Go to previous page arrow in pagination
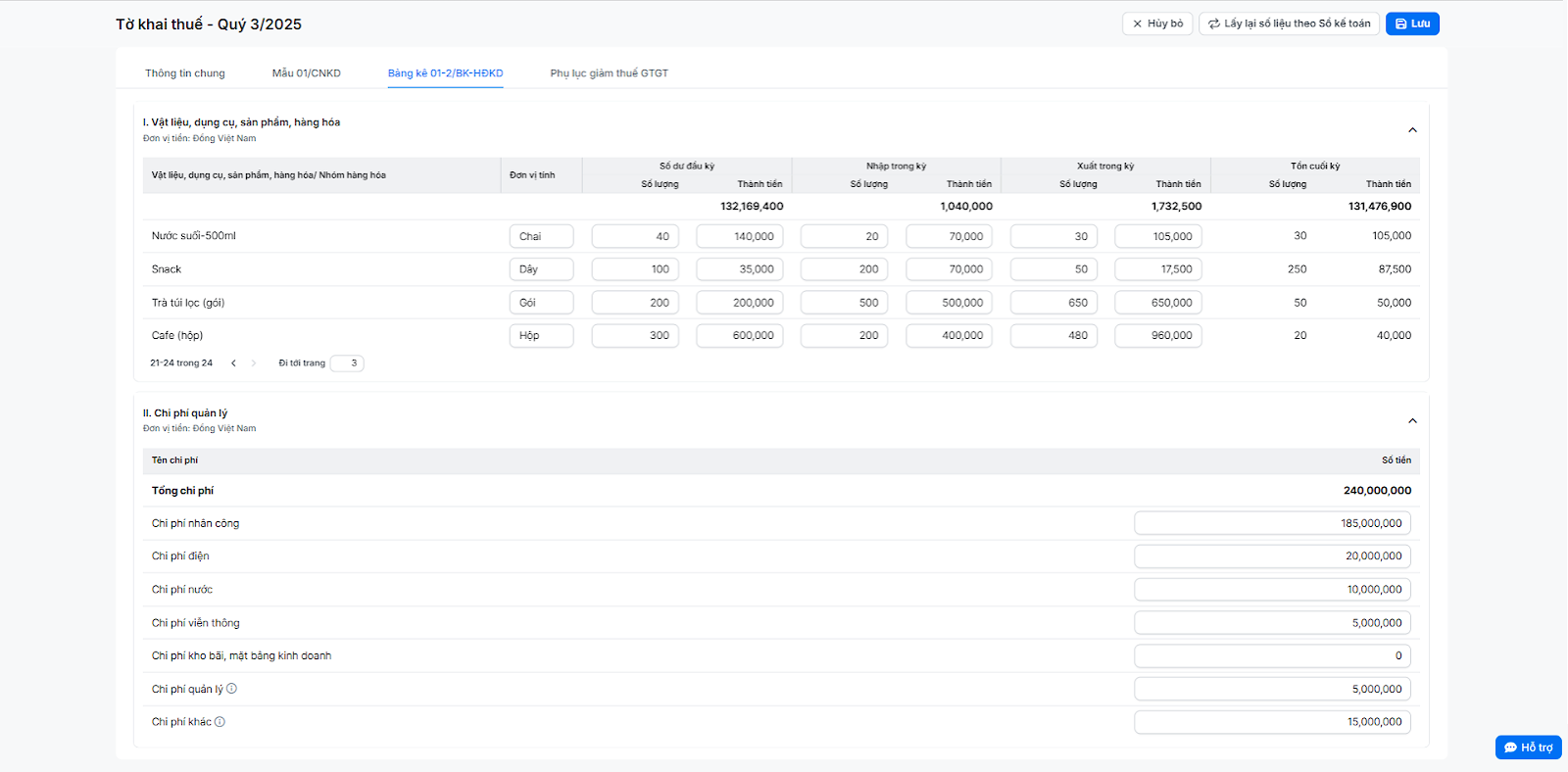The height and width of the screenshot is (772, 1568). tap(233, 363)
